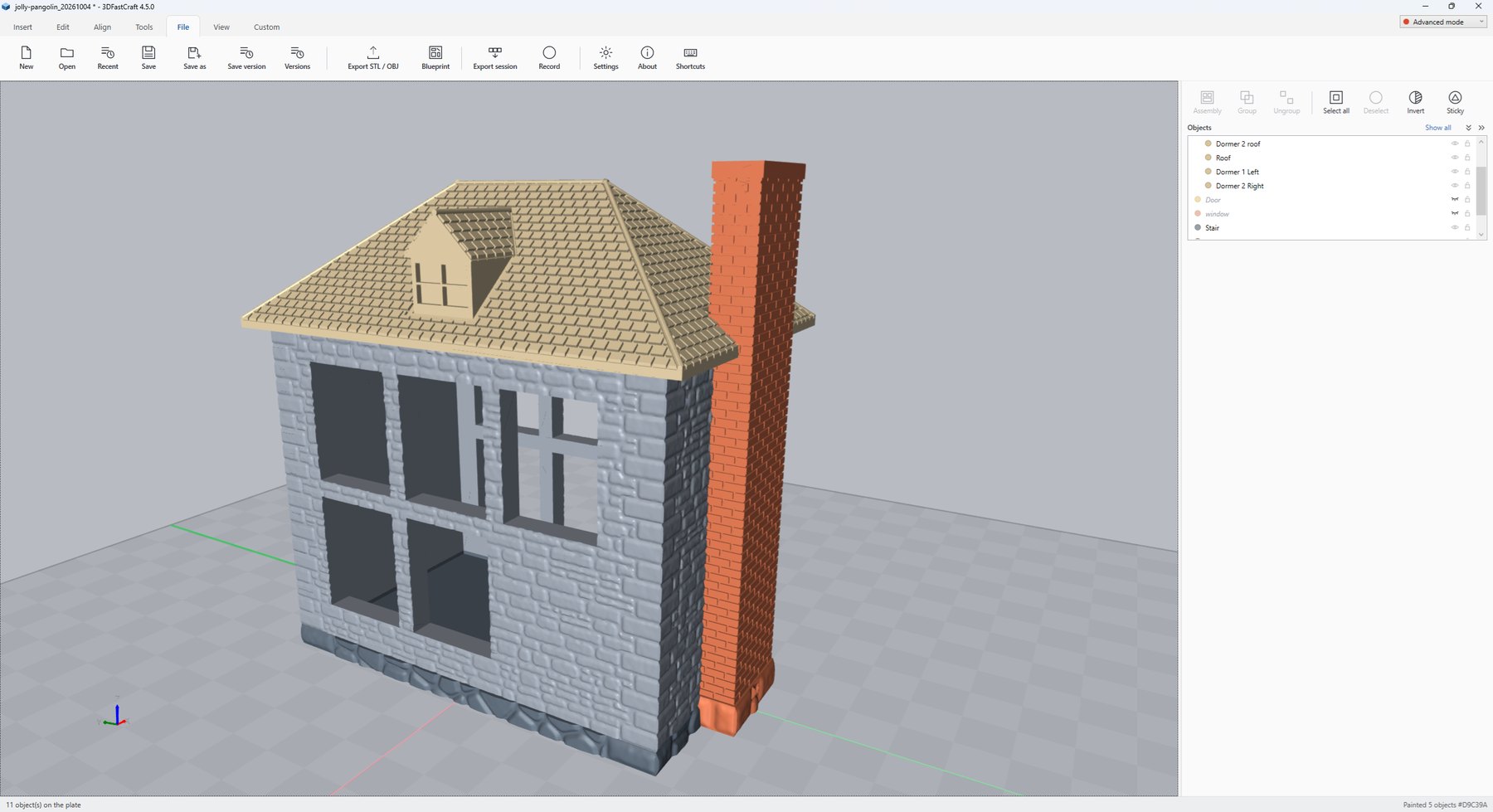Screen dimensions: 1493x812
Task: Open the Tools tab
Action: coord(144,27)
